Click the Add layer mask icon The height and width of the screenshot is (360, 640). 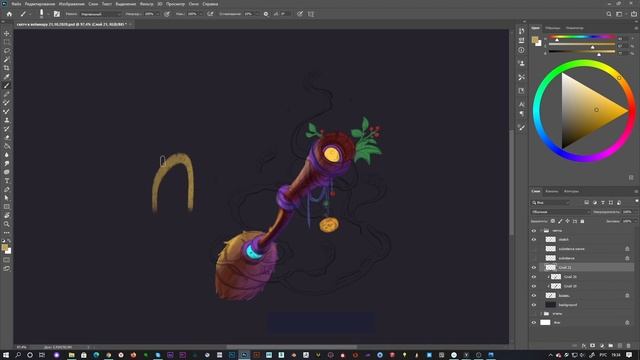coord(593,346)
